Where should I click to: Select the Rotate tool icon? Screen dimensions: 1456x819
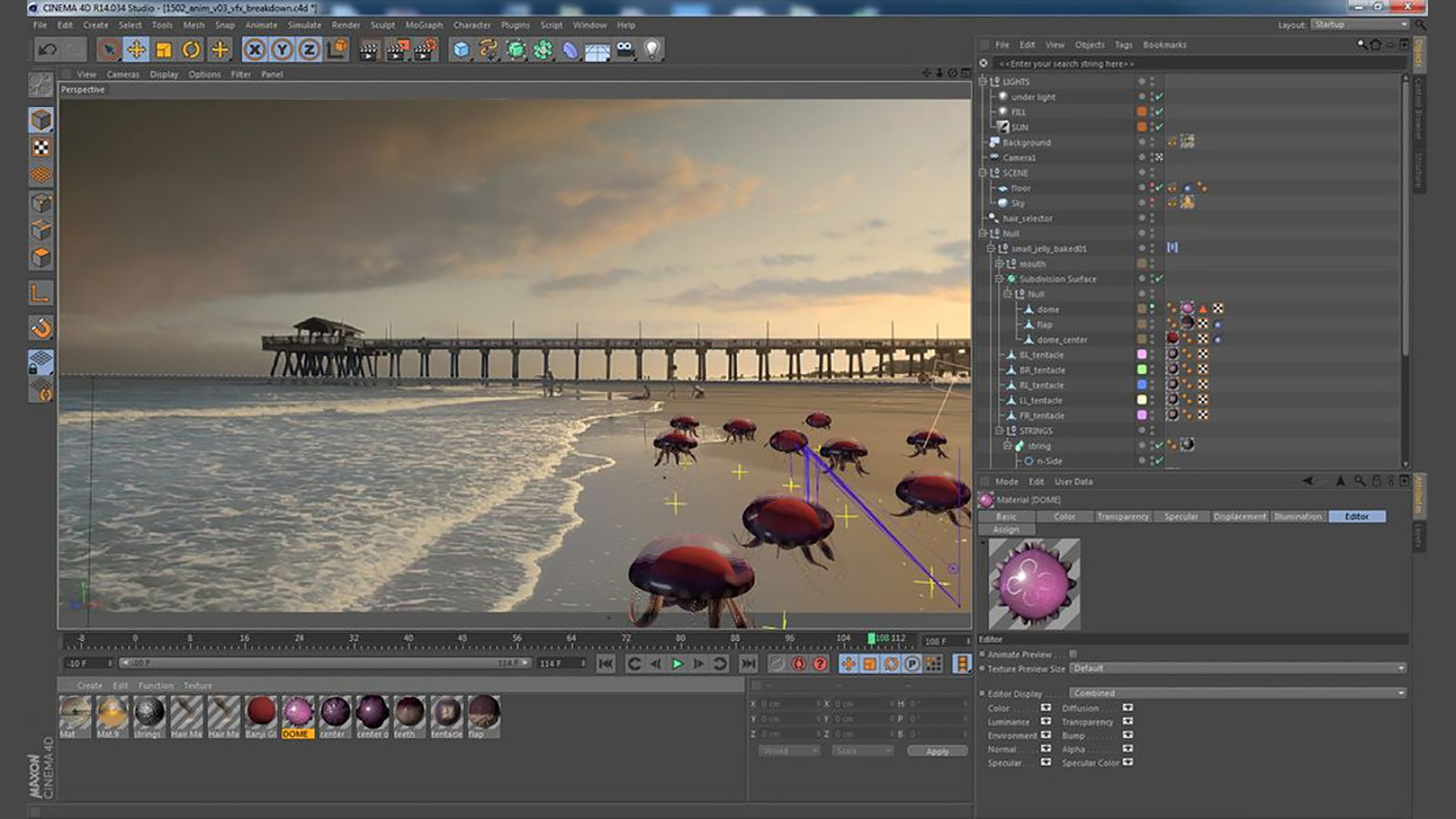point(191,50)
